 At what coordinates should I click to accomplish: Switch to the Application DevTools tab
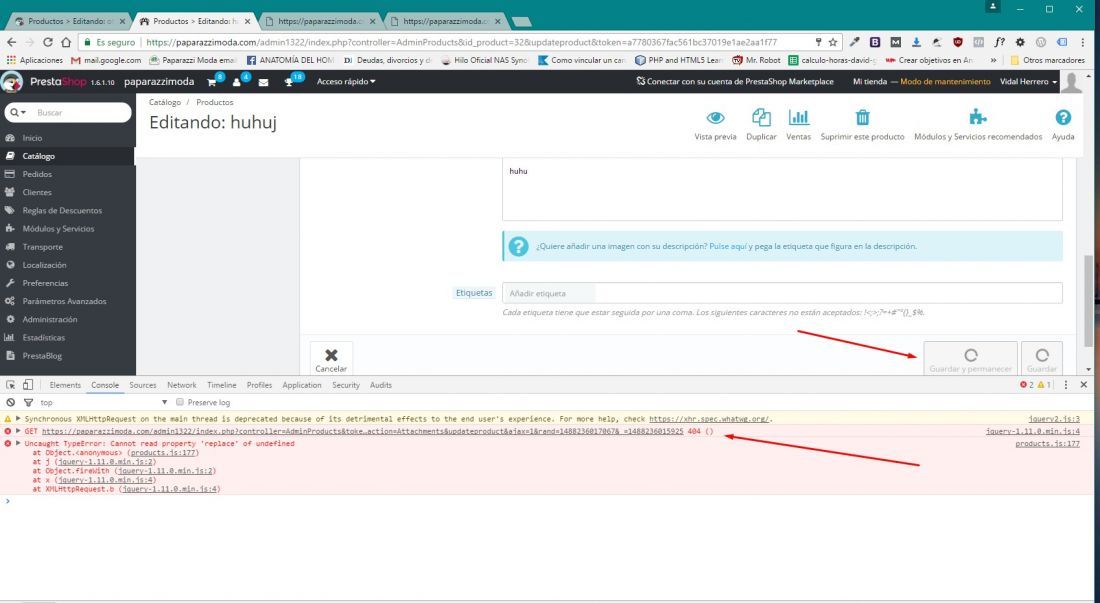(302, 385)
